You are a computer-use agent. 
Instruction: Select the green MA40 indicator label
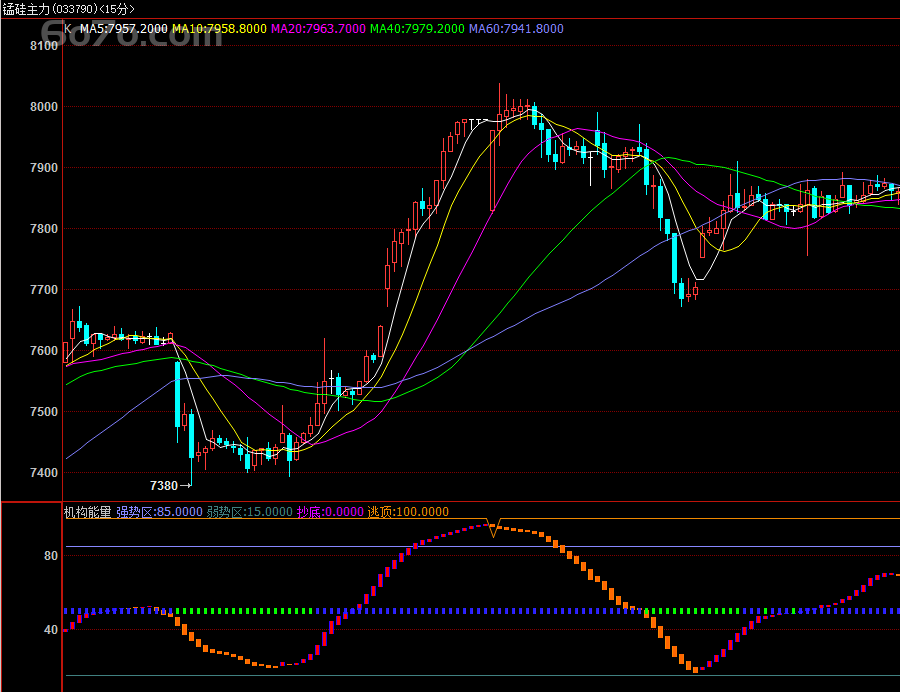tap(417, 29)
